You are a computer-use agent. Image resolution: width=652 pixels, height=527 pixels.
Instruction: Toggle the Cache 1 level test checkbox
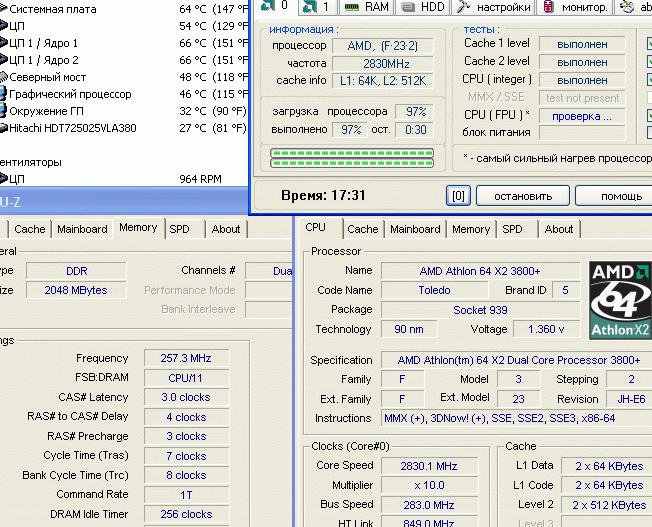(x=649, y=44)
